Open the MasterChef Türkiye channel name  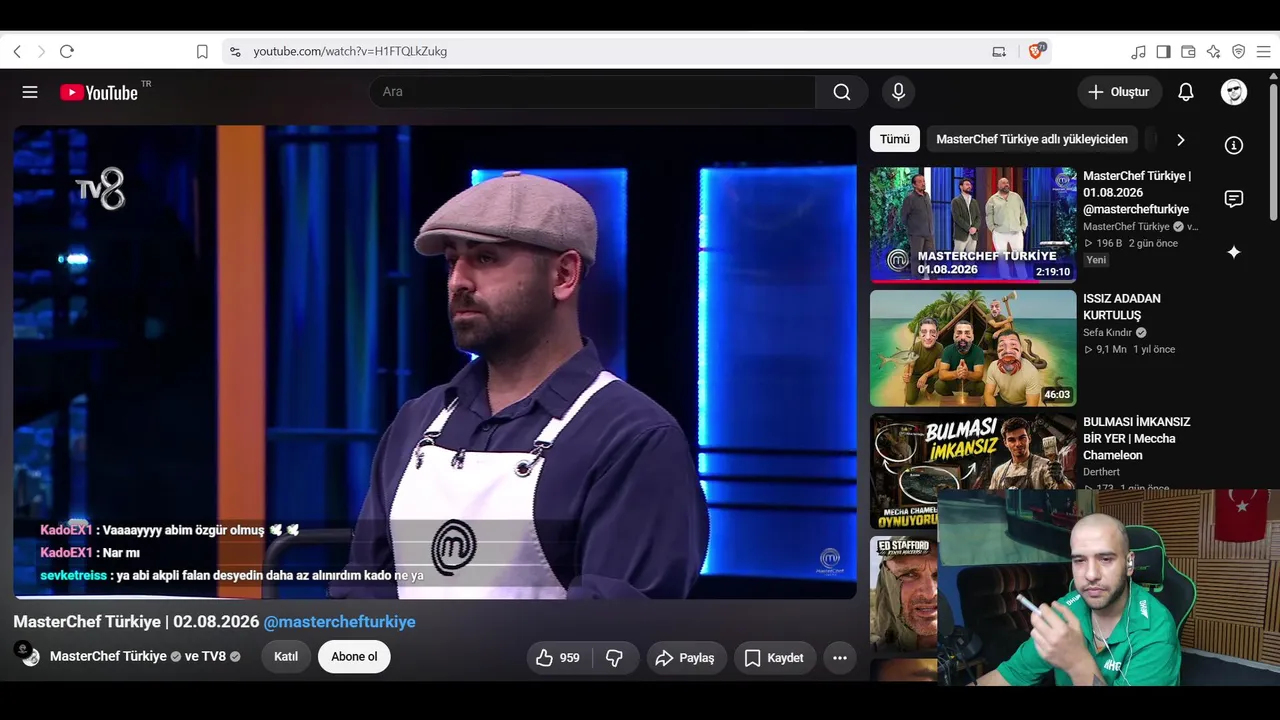[108, 657]
